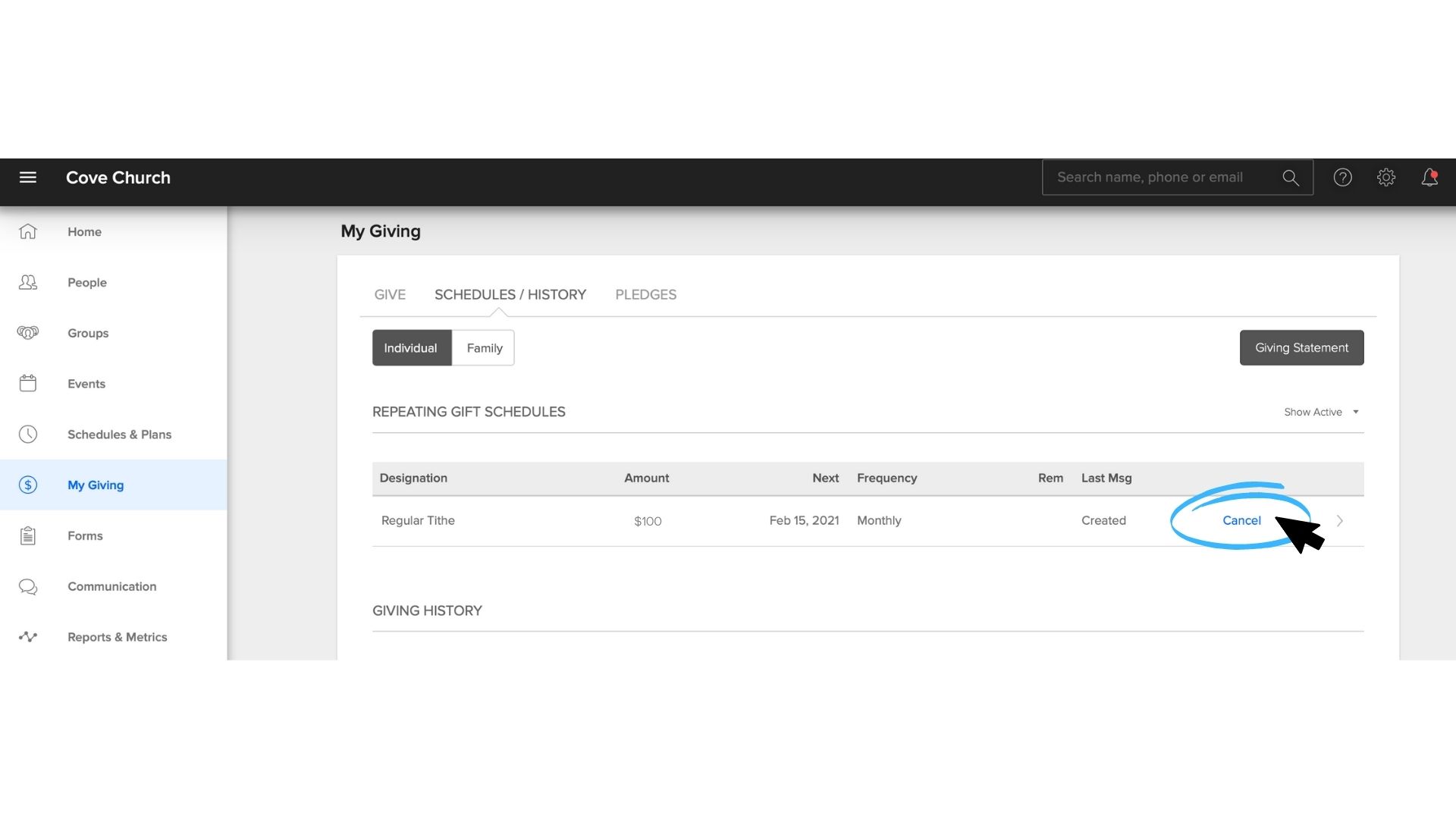Open People in sidebar
The width and height of the screenshot is (1456, 819).
114,282
